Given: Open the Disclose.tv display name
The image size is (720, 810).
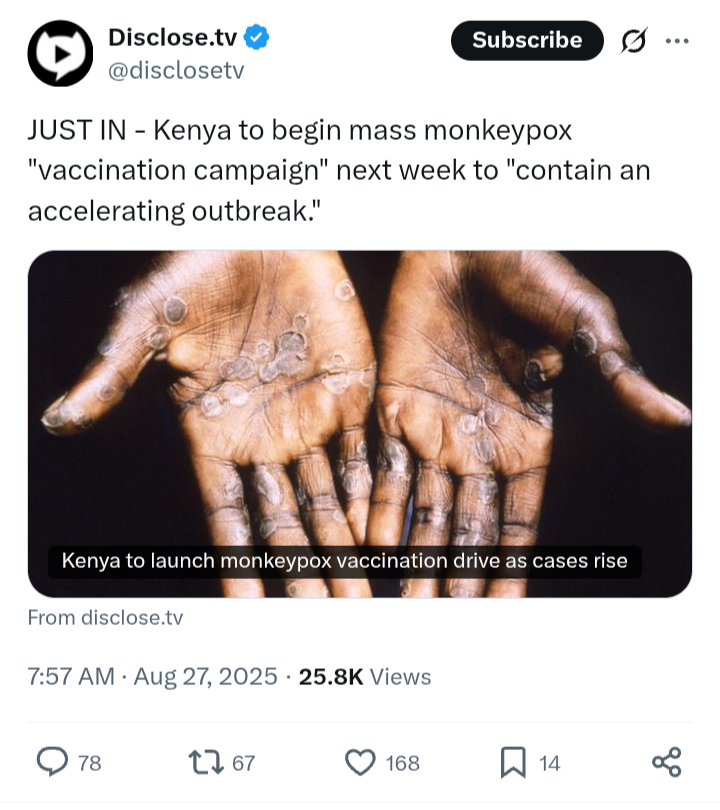Looking at the screenshot, I should point(173,39).
